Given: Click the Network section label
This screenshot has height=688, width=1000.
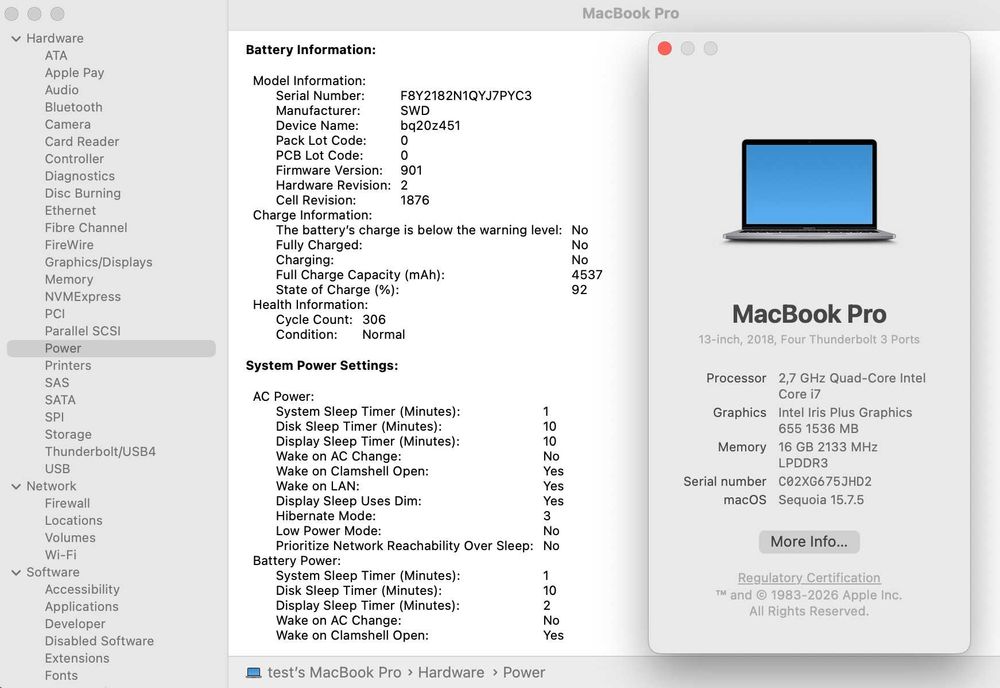Looking at the screenshot, I should pos(51,486).
